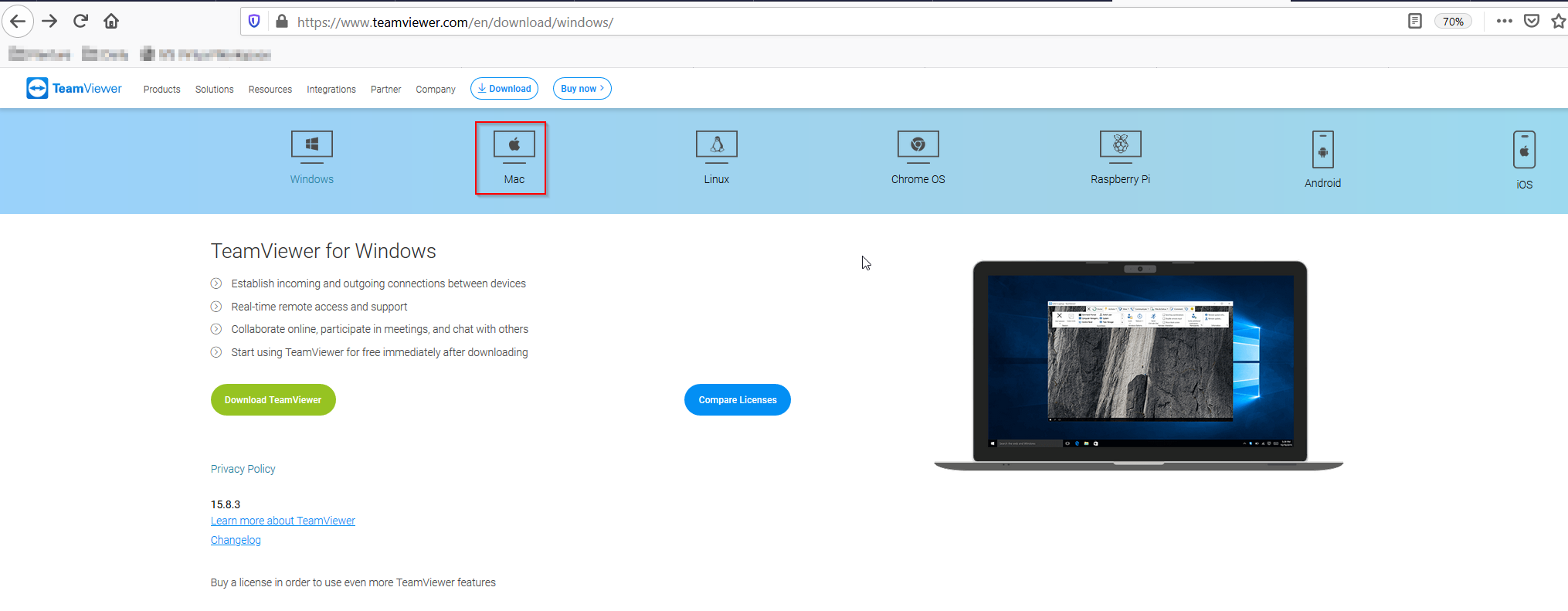
Task: Click 'Buy a license in order to use' text
Action: pyautogui.click(x=353, y=582)
